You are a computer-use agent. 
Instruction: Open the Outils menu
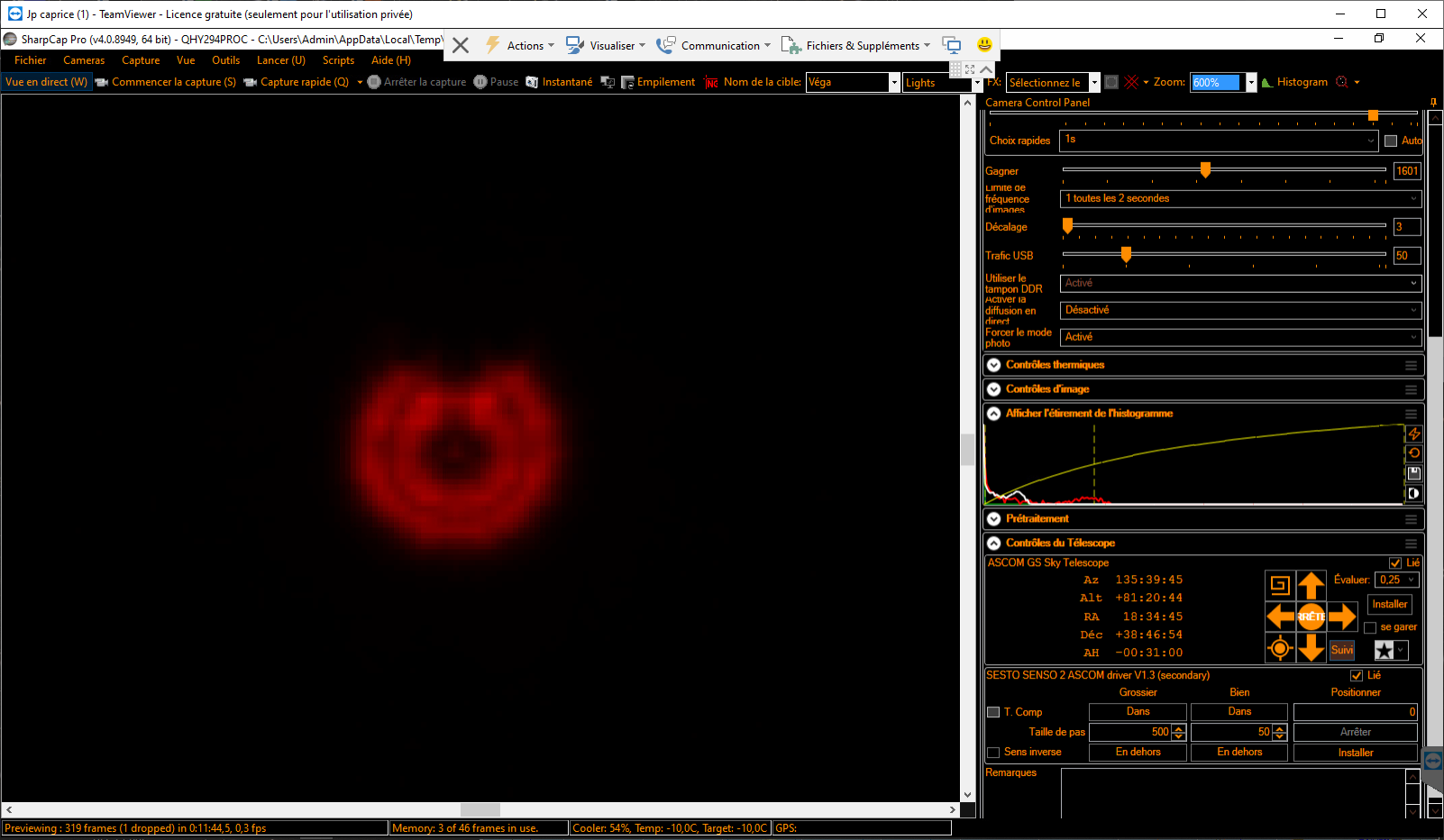(225, 60)
